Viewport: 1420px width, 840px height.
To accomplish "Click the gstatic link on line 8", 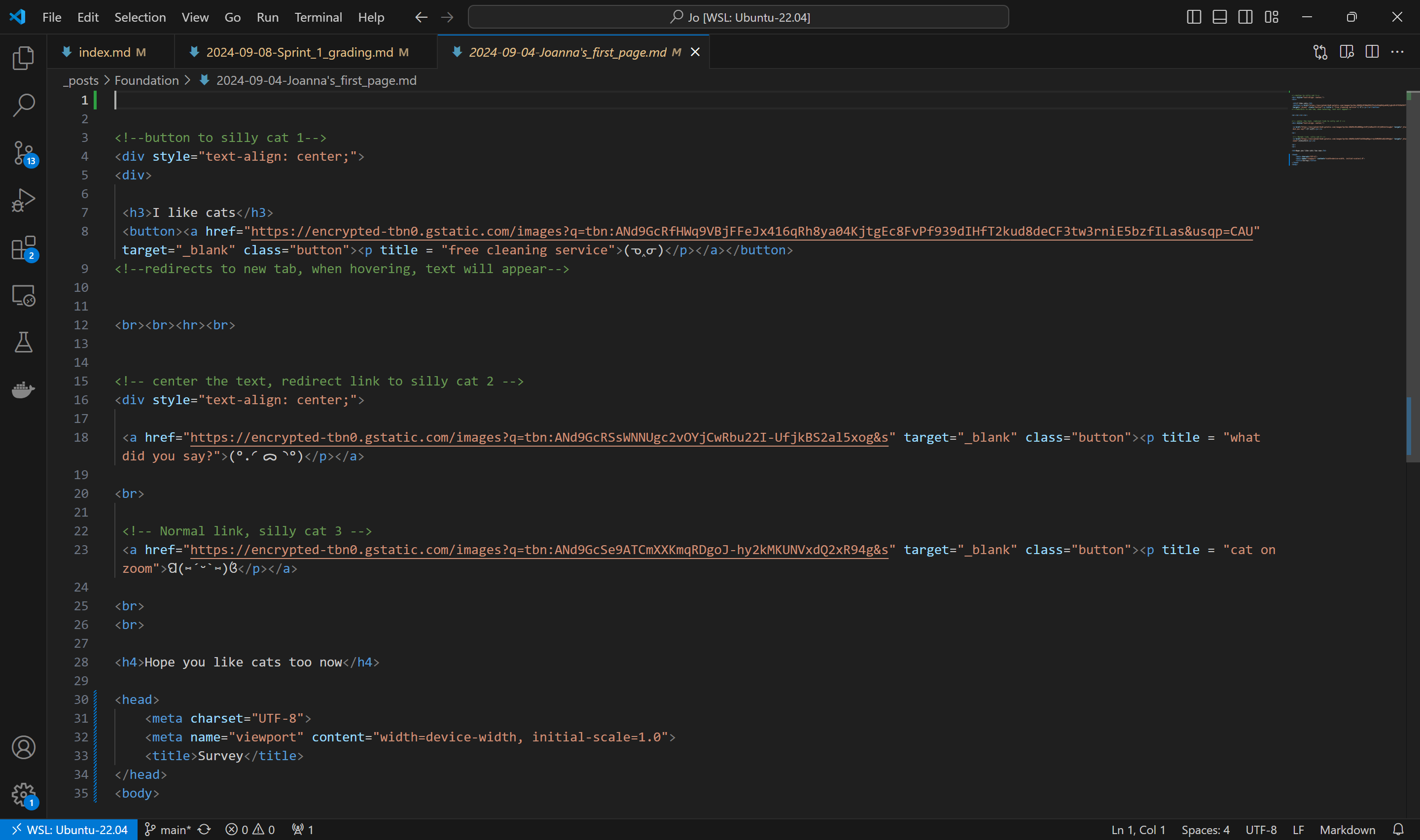I will tap(751, 232).
